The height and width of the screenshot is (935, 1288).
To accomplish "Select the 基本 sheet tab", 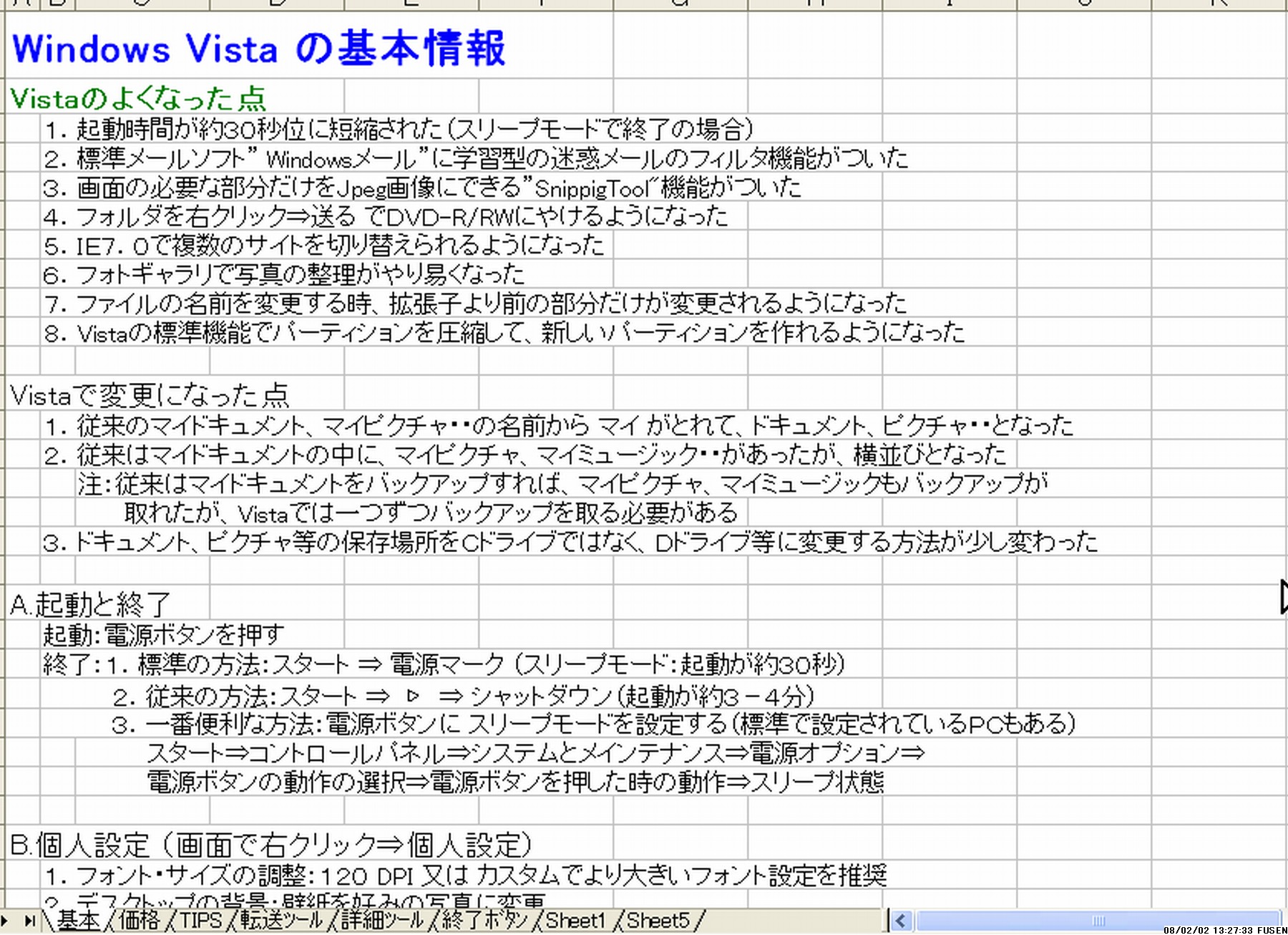I will pyautogui.click(x=77, y=921).
